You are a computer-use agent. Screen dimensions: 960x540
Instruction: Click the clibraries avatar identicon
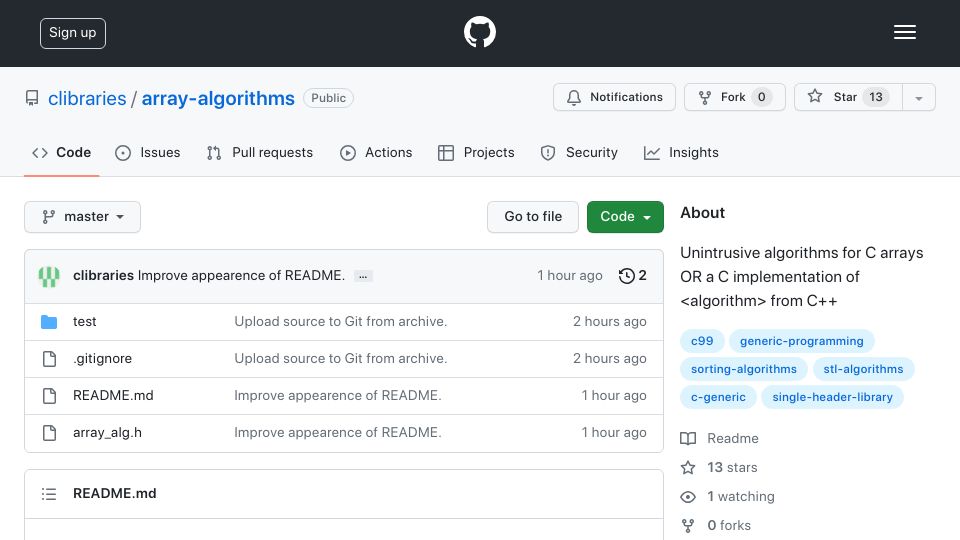point(49,276)
